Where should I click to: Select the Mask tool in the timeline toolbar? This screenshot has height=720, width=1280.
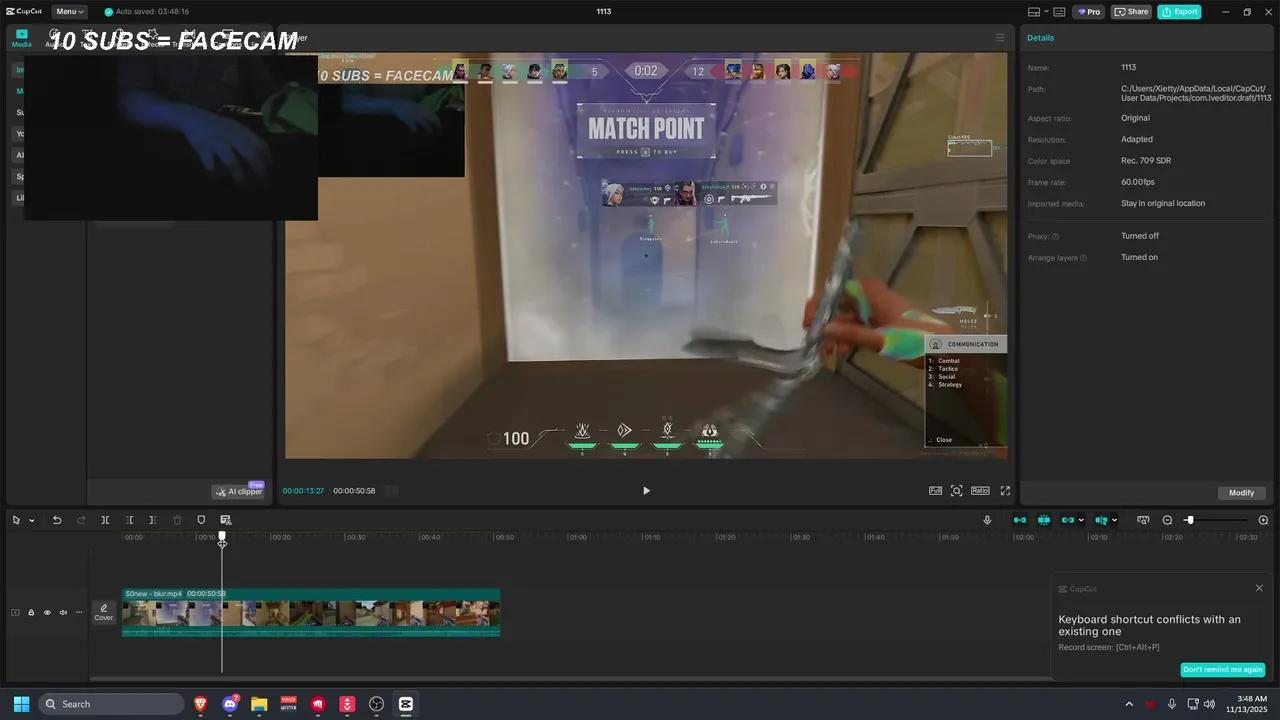pos(201,520)
